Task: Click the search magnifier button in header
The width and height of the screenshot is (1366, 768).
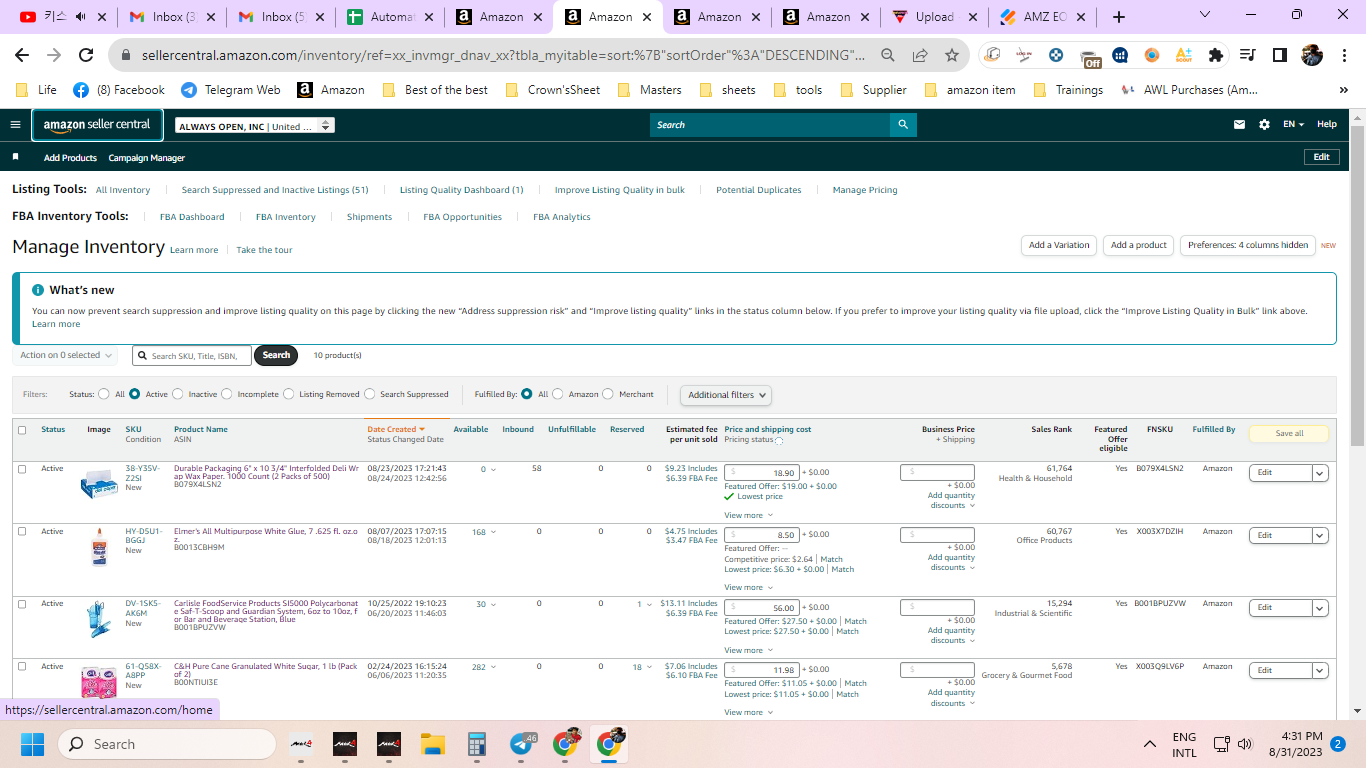Action: [x=903, y=125]
